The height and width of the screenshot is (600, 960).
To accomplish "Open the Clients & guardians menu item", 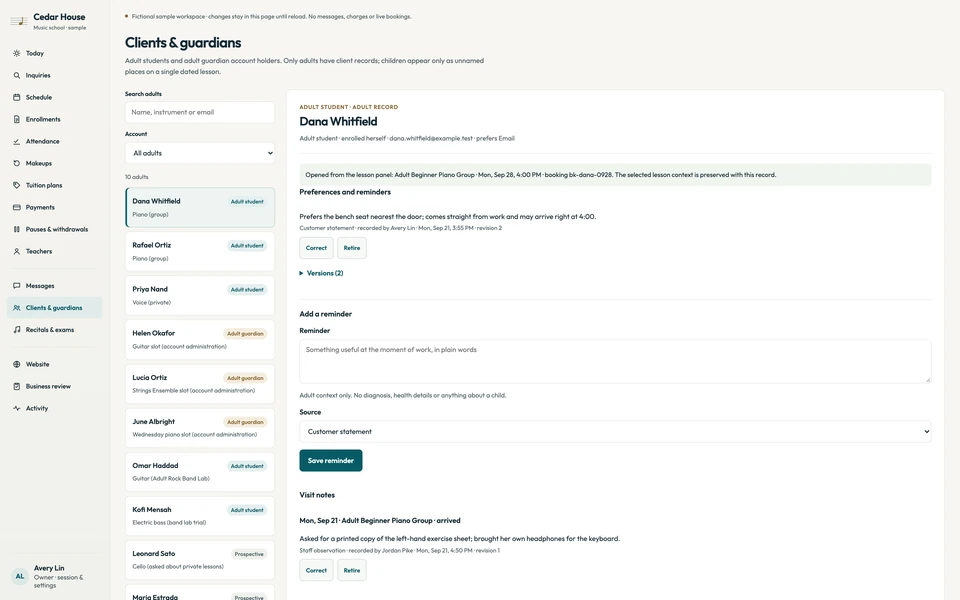I will pyautogui.click(x=54, y=308).
